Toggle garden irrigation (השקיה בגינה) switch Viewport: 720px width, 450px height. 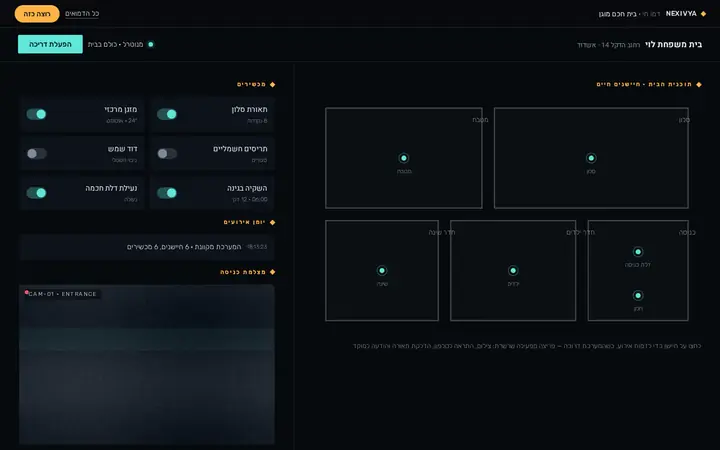pos(167,193)
